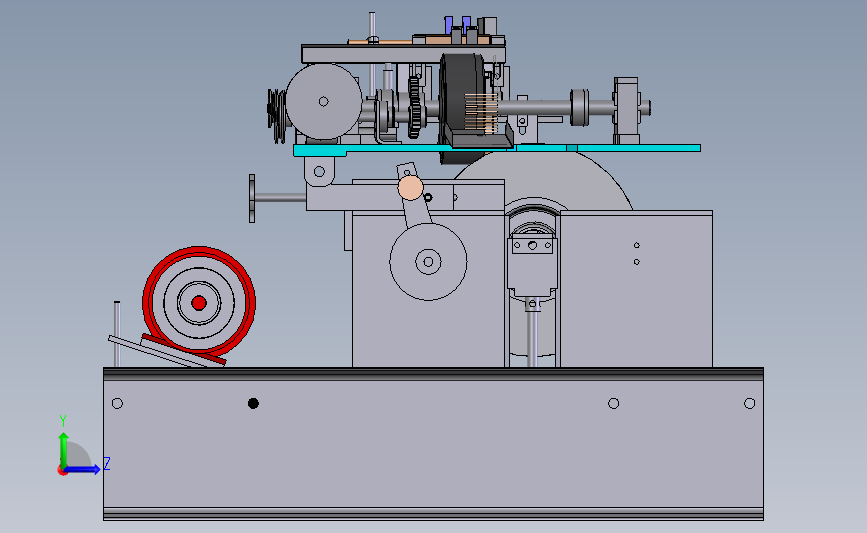Click the large gray base frame panel
This screenshot has width=867, height=533.
[434, 444]
